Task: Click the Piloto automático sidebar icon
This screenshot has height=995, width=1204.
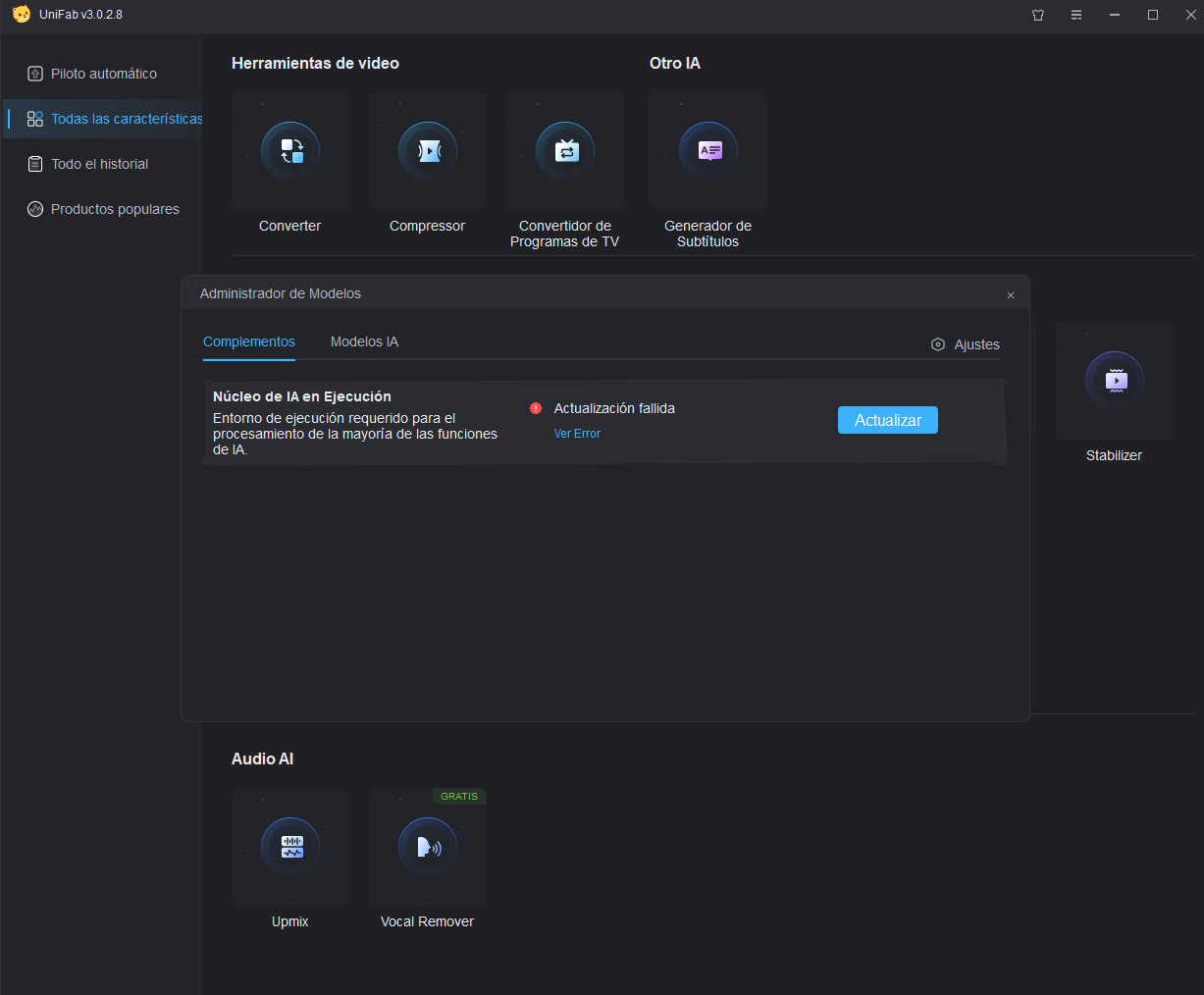Action: [x=35, y=74]
